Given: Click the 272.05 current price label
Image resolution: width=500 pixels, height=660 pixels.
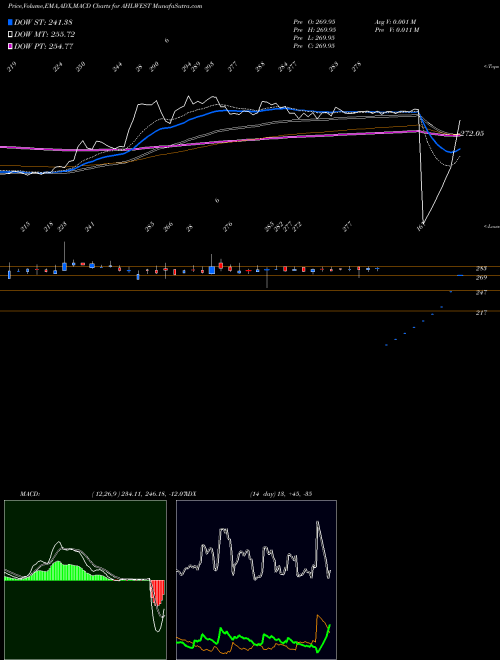Looking at the screenshot, I should 472,133.
